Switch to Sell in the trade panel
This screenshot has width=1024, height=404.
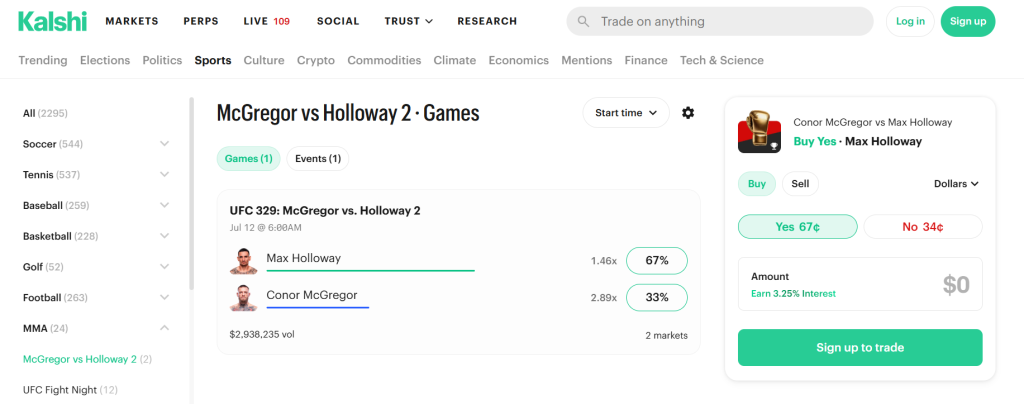(x=800, y=184)
